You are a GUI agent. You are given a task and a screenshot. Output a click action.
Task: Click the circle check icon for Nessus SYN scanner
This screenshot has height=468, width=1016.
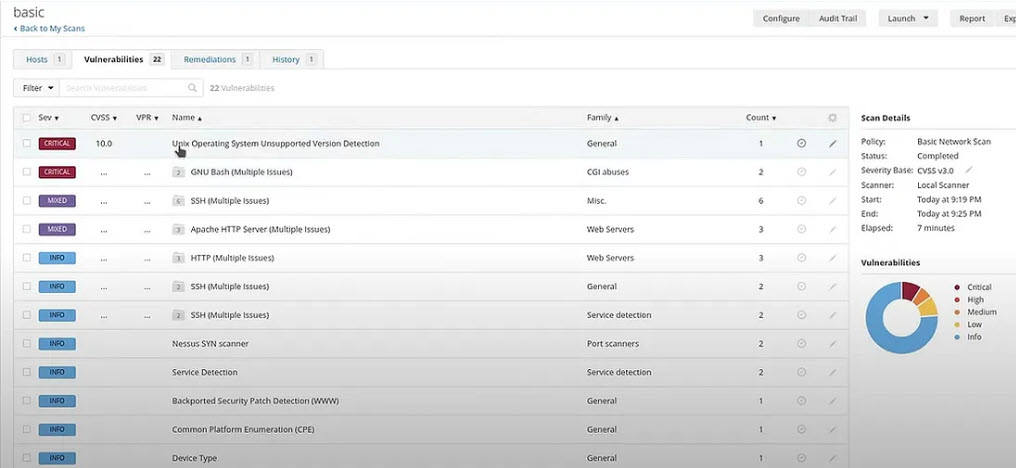(801, 344)
